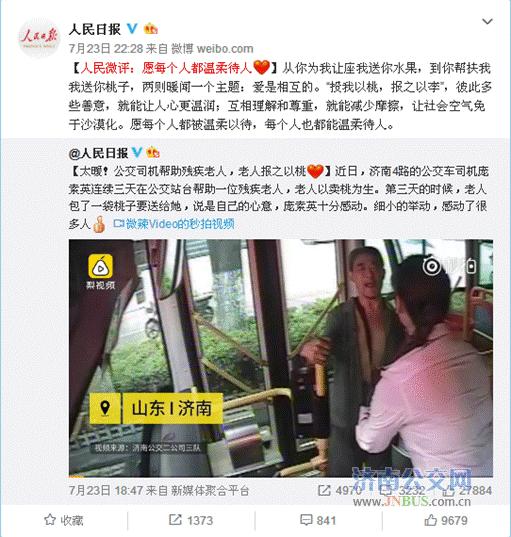Repost this post showing 1373 shares
Image resolution: width=511 pixels, height=537 pixels.
[x=191, y=520]
